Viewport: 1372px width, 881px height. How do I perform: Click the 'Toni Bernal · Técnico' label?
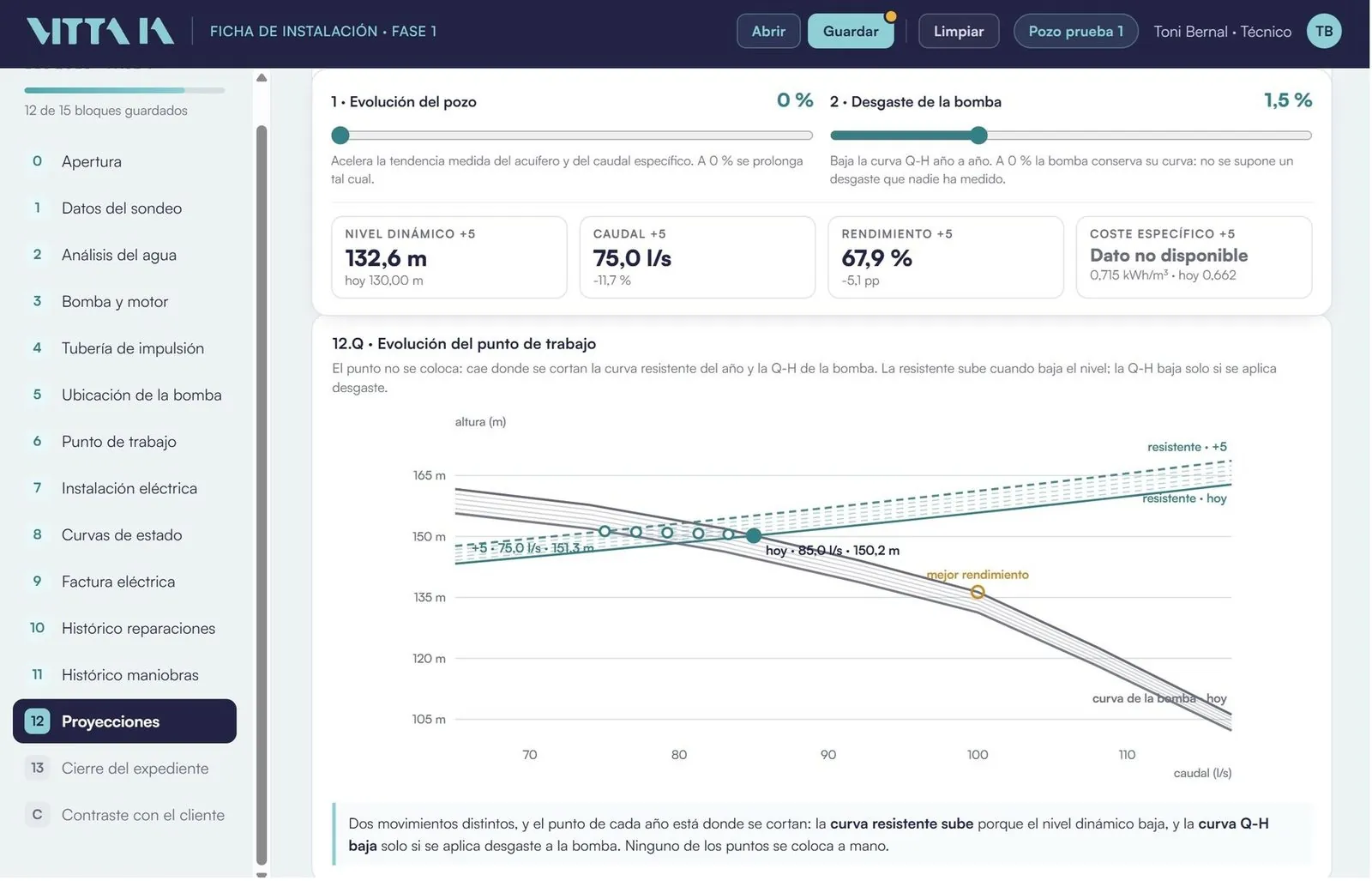pos(1222,32)
